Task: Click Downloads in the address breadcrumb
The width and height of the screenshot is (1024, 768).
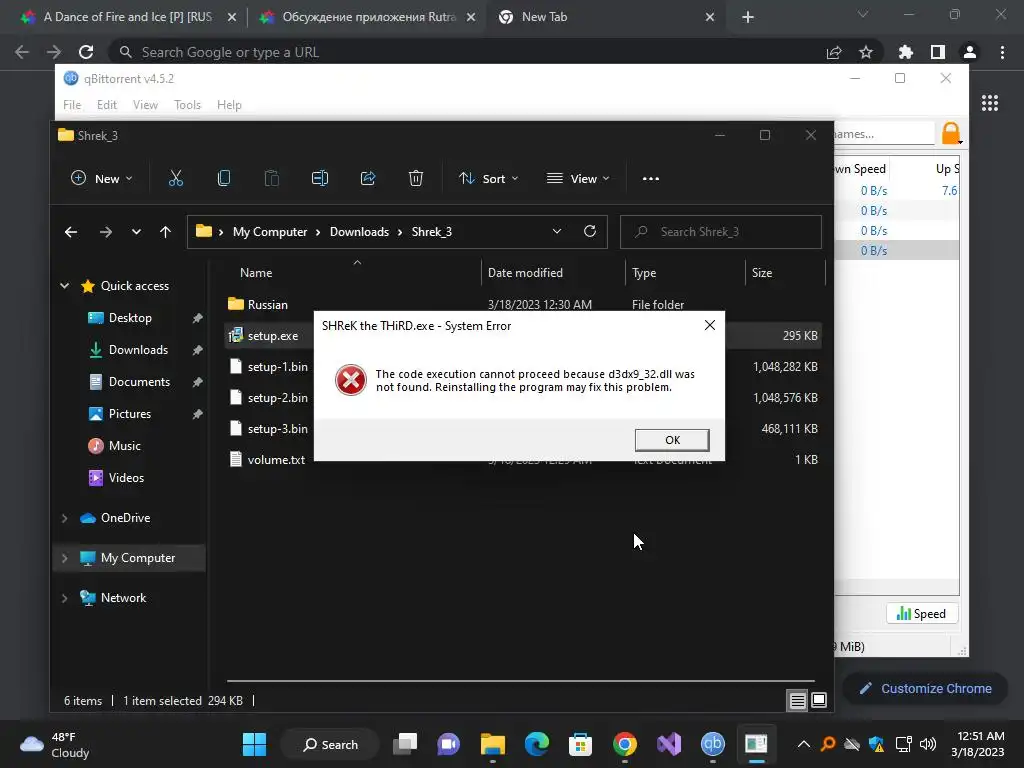Action: 359,232
